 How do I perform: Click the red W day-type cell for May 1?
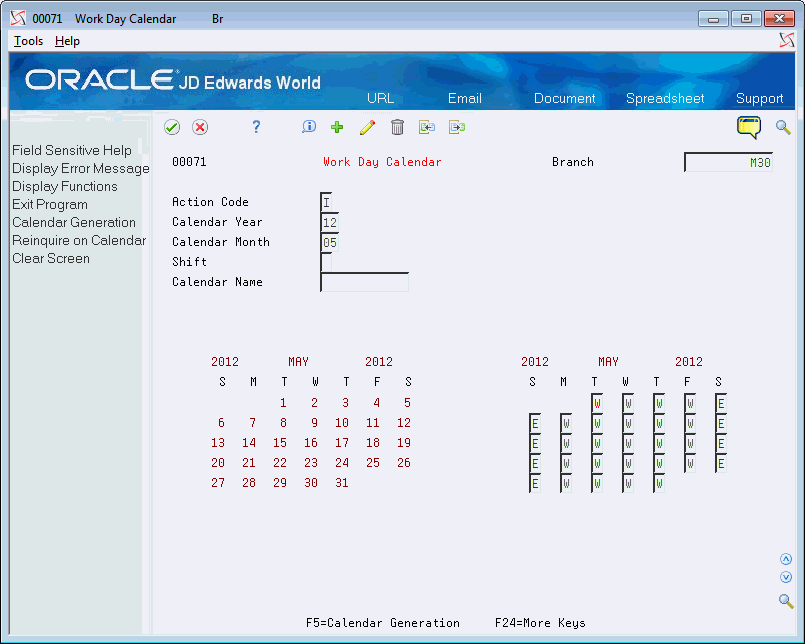(x=597, y=403)
